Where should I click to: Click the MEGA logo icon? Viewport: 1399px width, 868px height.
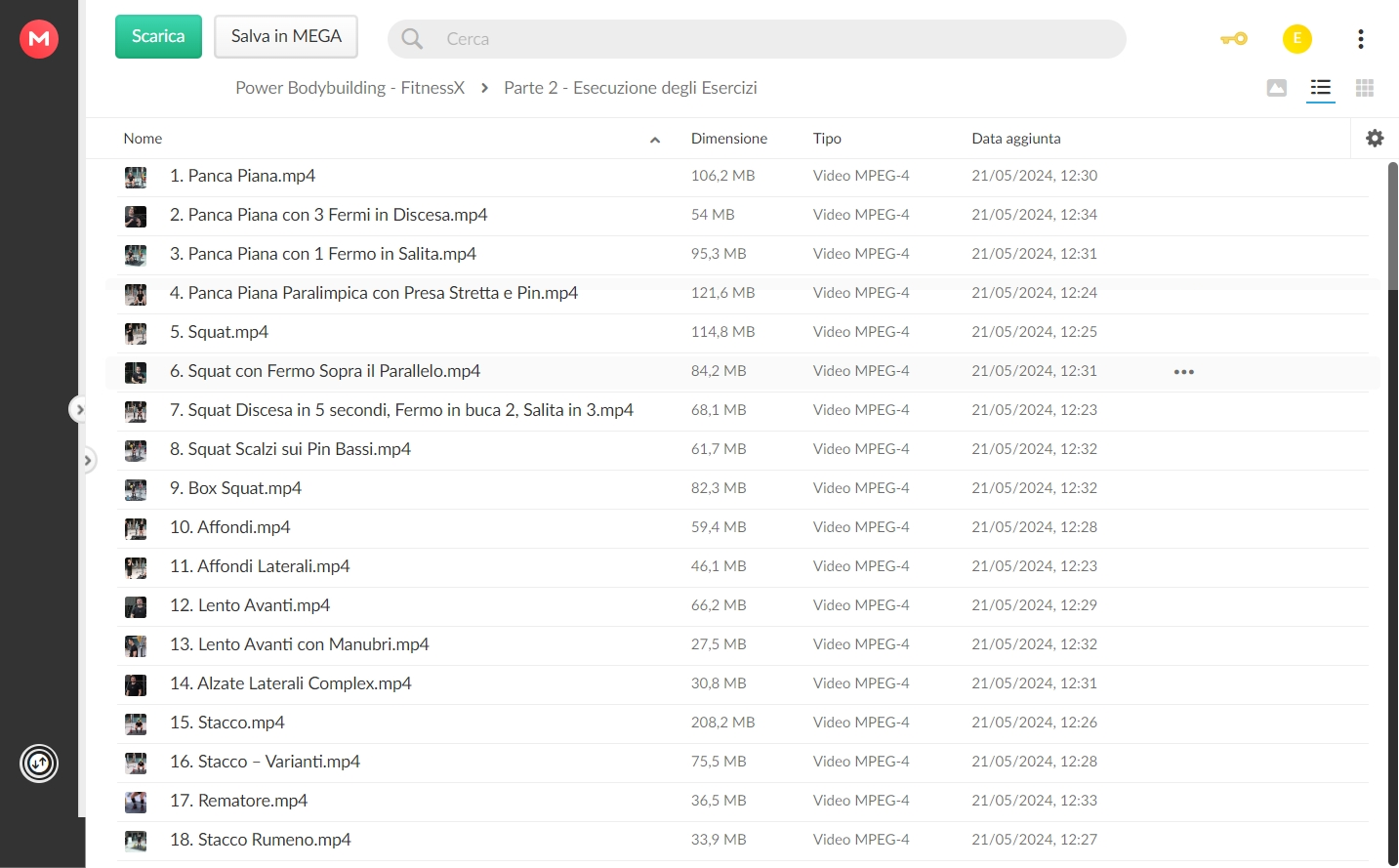[39, 39]
